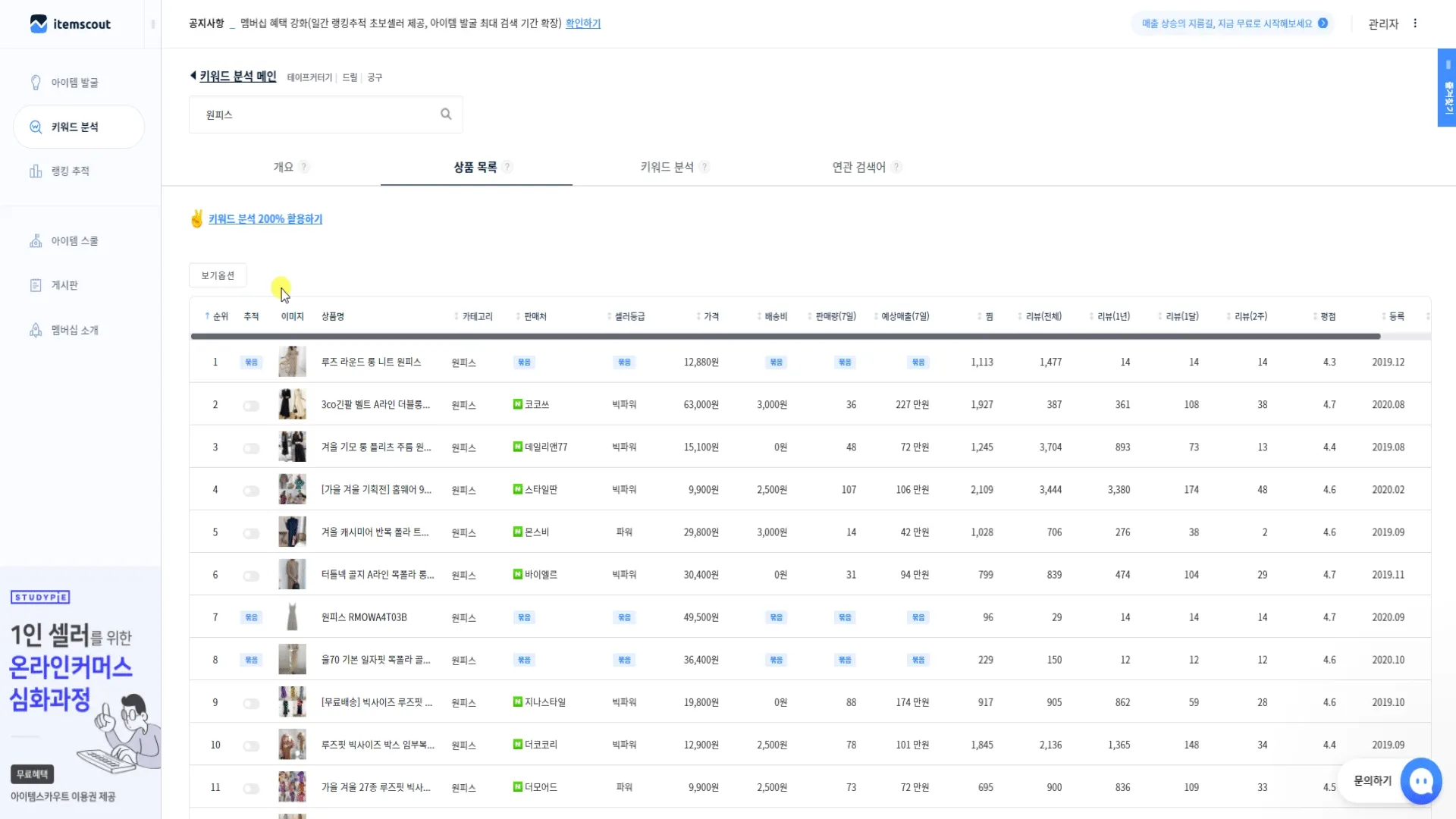Open the 연관 검색어 tab
This screenshot has width=1456, height=819.
click(858, 167)
